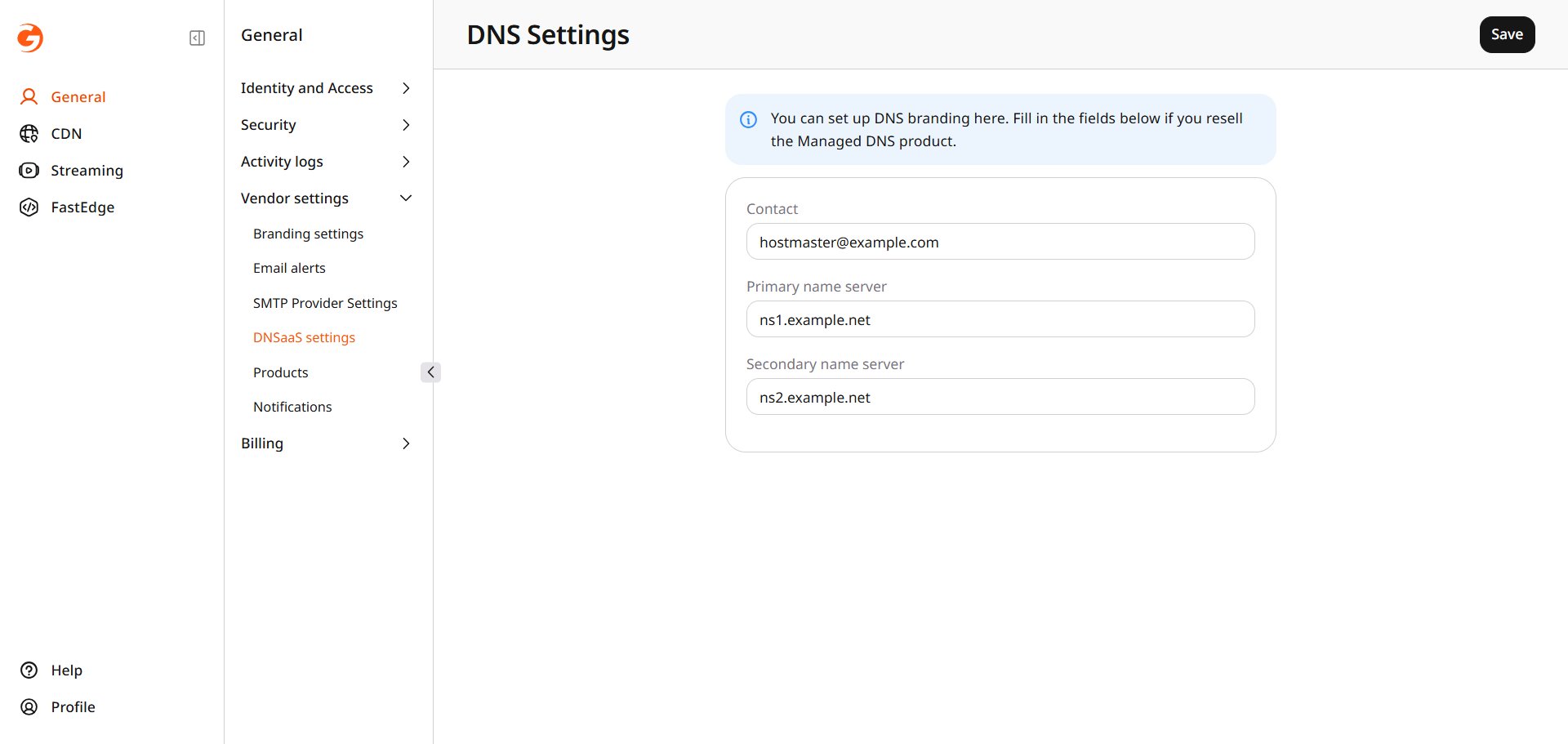Click the General label in main sidebar
The height and width of the screenshot is (744, 1568).
[x=78, y=97]
